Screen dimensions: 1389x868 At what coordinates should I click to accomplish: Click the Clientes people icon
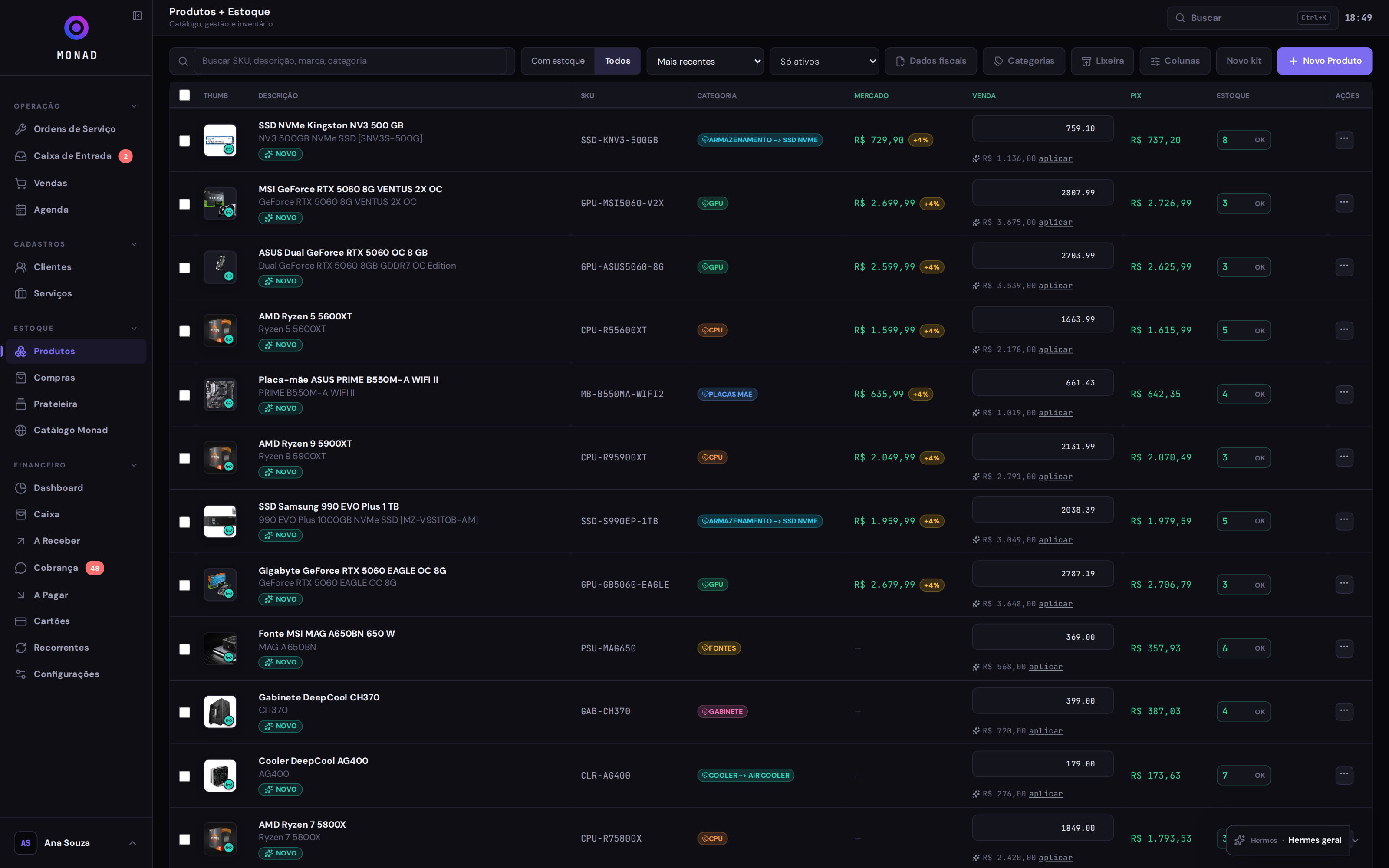(21, 267)
